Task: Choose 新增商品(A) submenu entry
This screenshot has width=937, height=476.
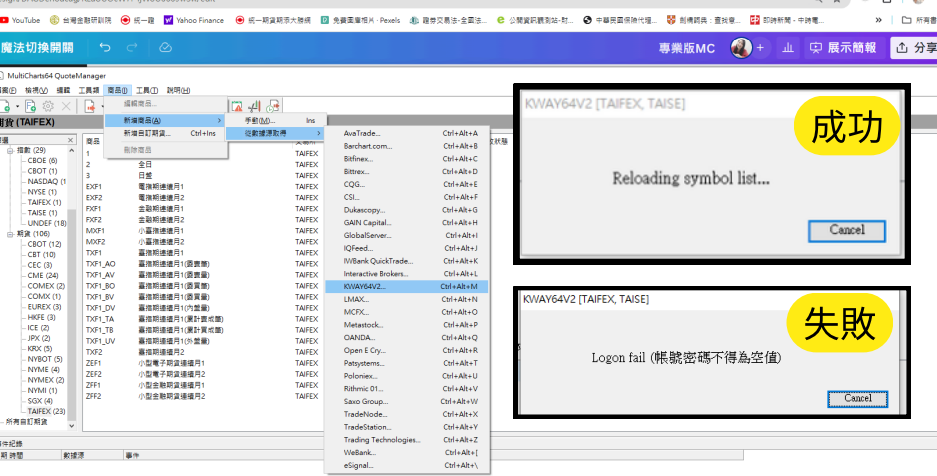Action: (x=166, y=120)
